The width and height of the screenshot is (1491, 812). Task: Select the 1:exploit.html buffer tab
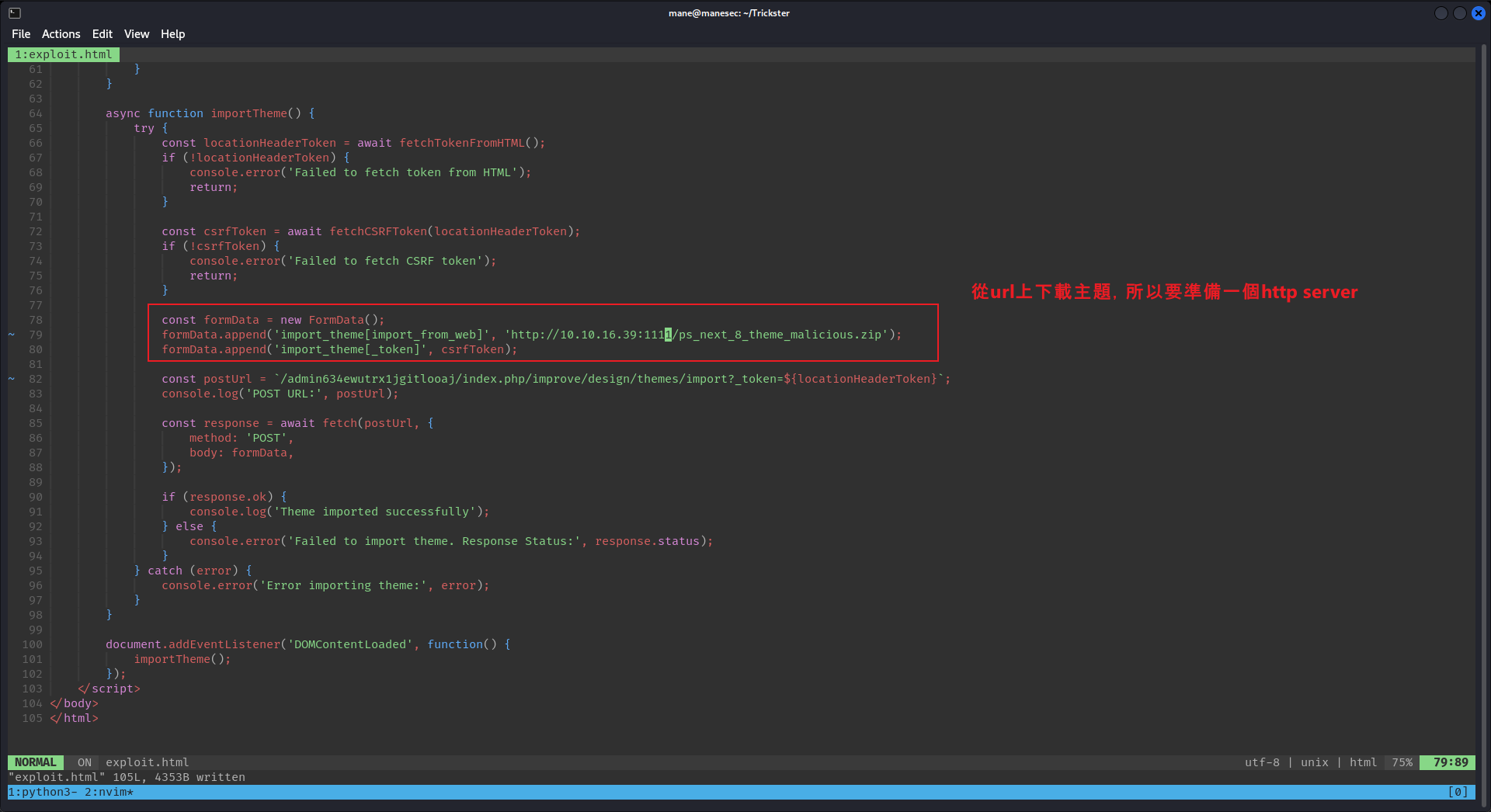pos(64,54)
